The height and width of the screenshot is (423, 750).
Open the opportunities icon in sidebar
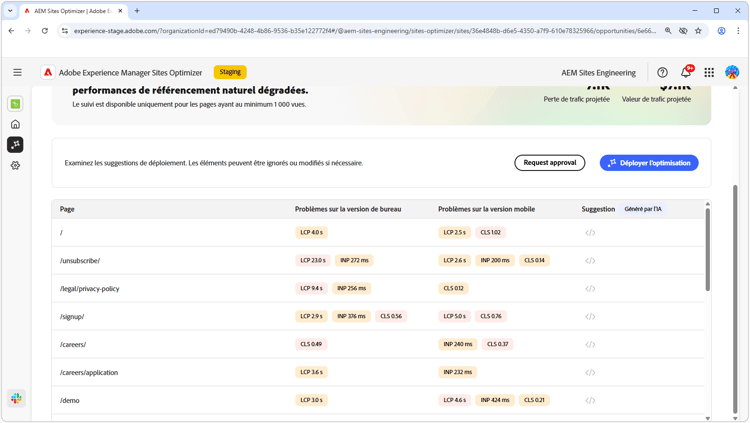[x=15, y=145]
